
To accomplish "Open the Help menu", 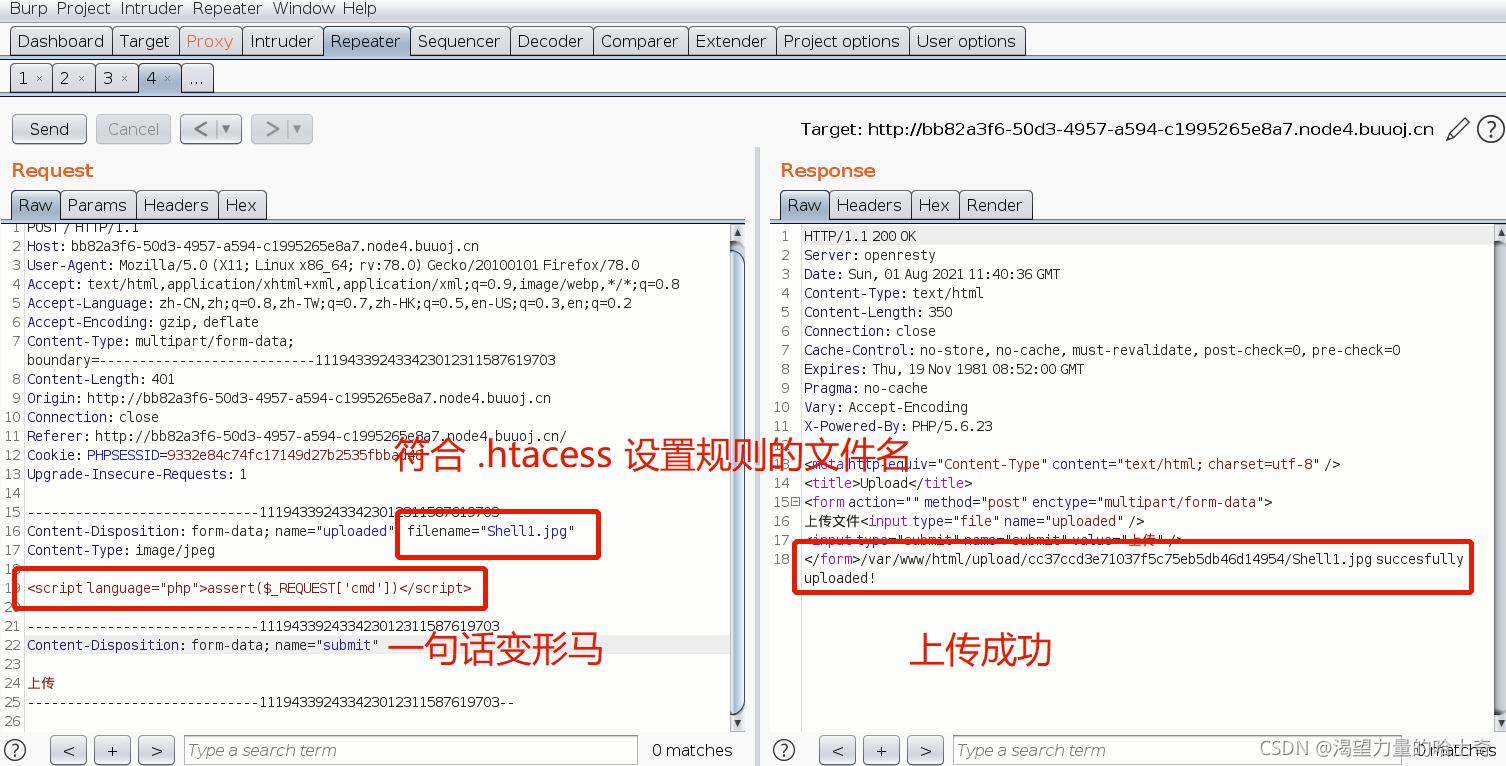I will [359, 9].
